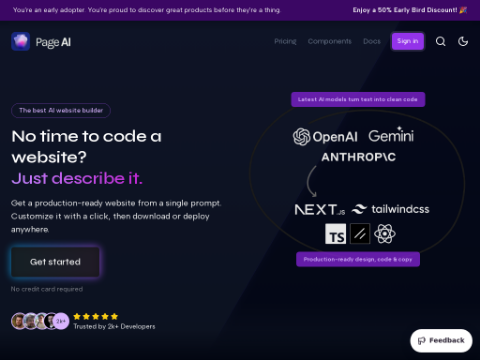Click the 2k+ avatar badge
The width and height of the screenshot is (480, 360).
tap(61, 321)
